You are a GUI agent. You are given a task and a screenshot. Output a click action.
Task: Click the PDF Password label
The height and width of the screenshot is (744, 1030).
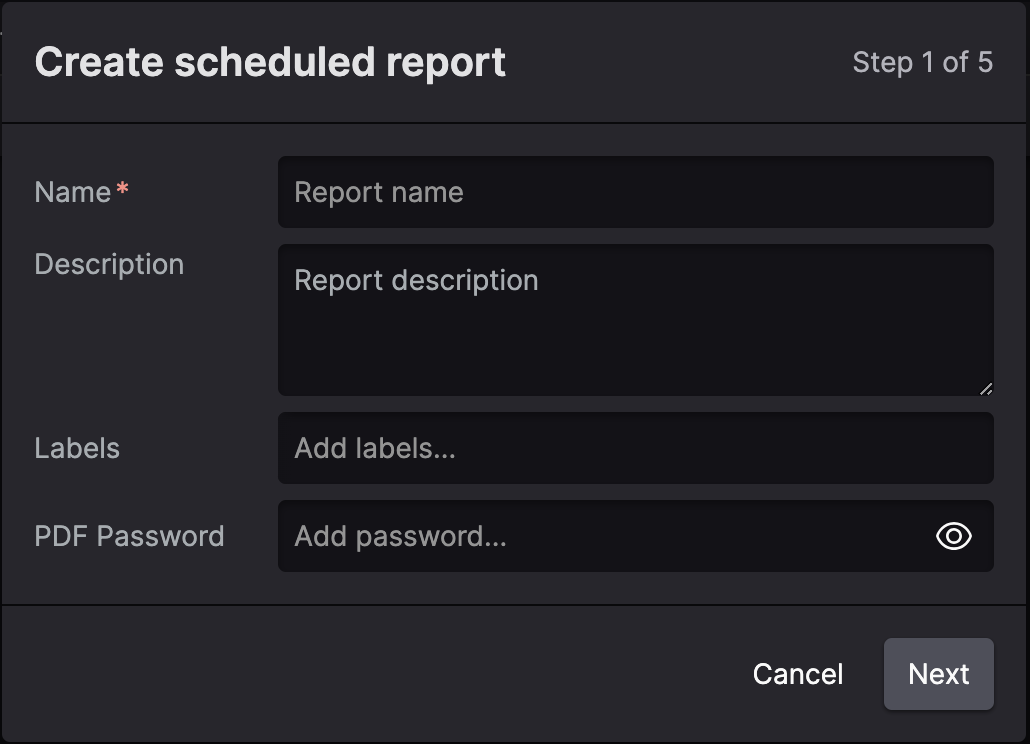pyautogui.click(x=129, y=536)
